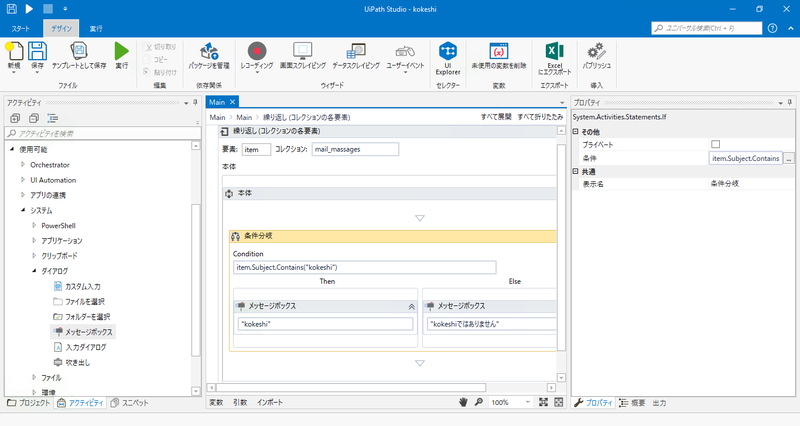Save as template with テンプレートとして保存
This screenshot has width=800, height=426.
coord(79,56)
